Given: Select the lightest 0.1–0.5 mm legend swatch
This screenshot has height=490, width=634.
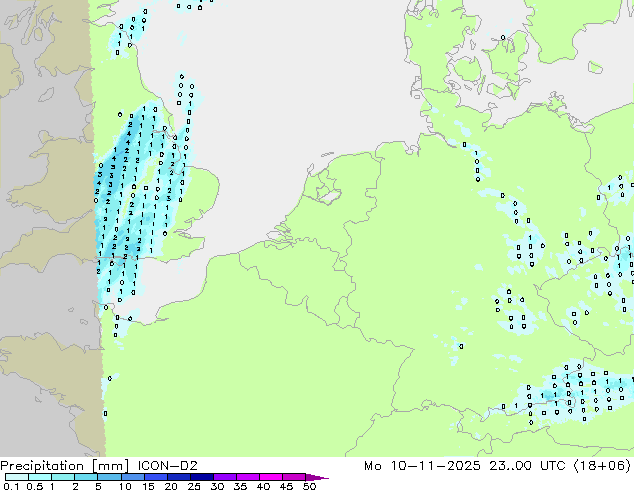Looking at the screenshot, I should [17, 477].
